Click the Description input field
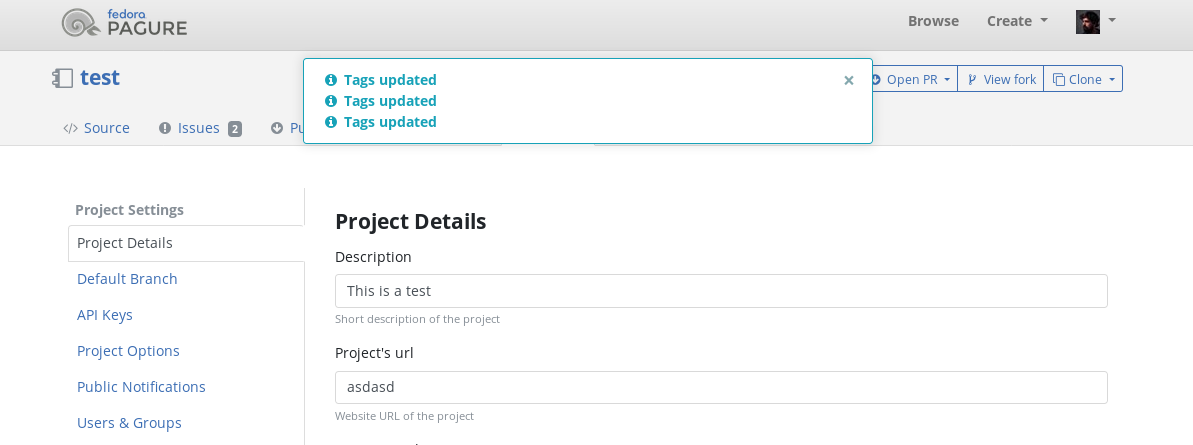Image resolution: width=1193 pixels, height=445 pixels. 721,291
